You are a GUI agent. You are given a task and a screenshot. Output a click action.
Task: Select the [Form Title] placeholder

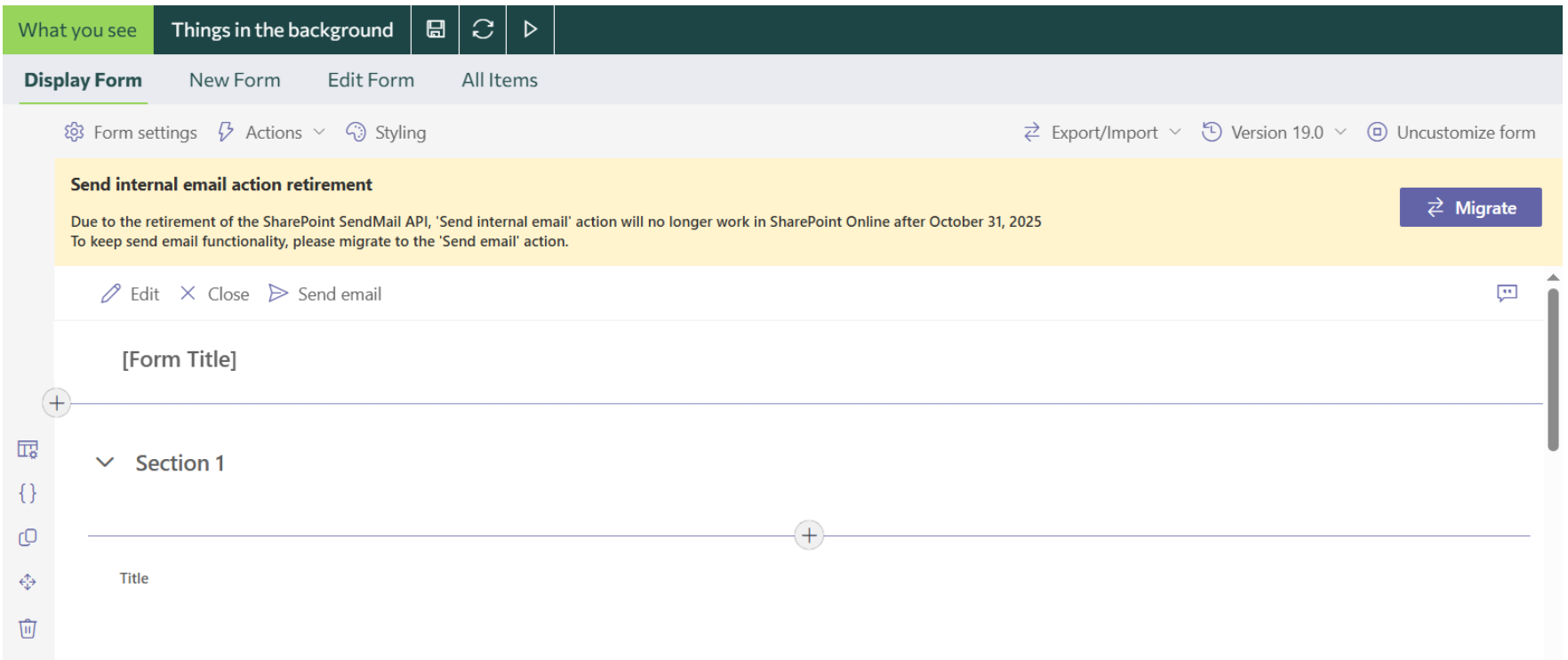point(180,359)
